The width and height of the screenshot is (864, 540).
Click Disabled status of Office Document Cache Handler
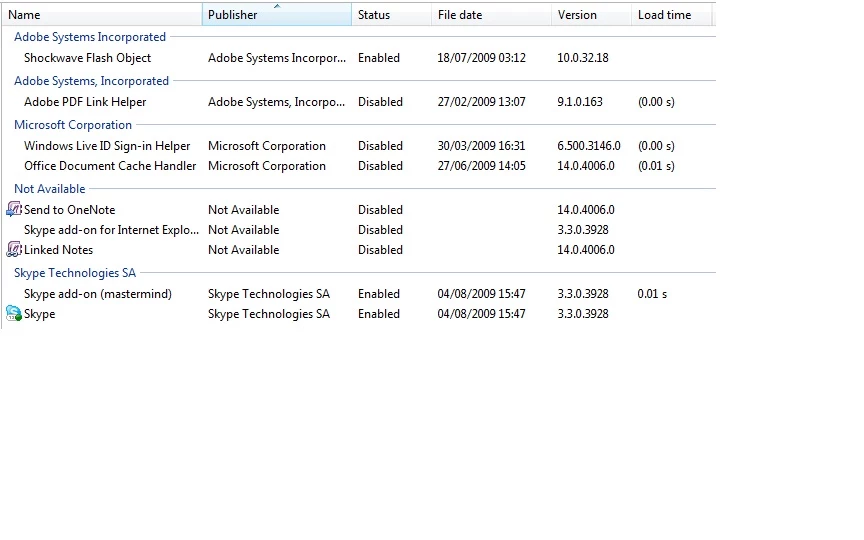pos(380,166)
